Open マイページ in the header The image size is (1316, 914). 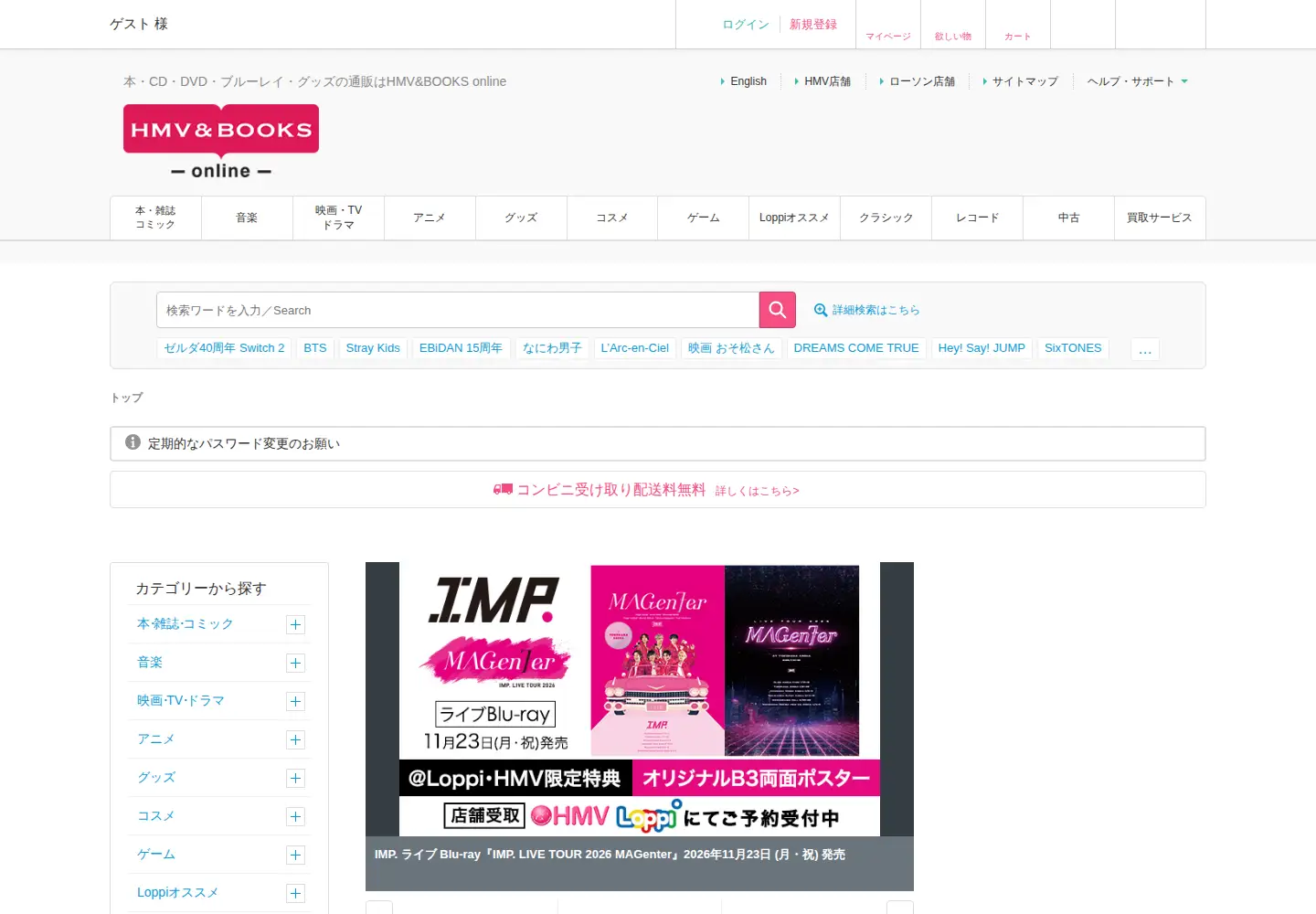click(888, 25)
